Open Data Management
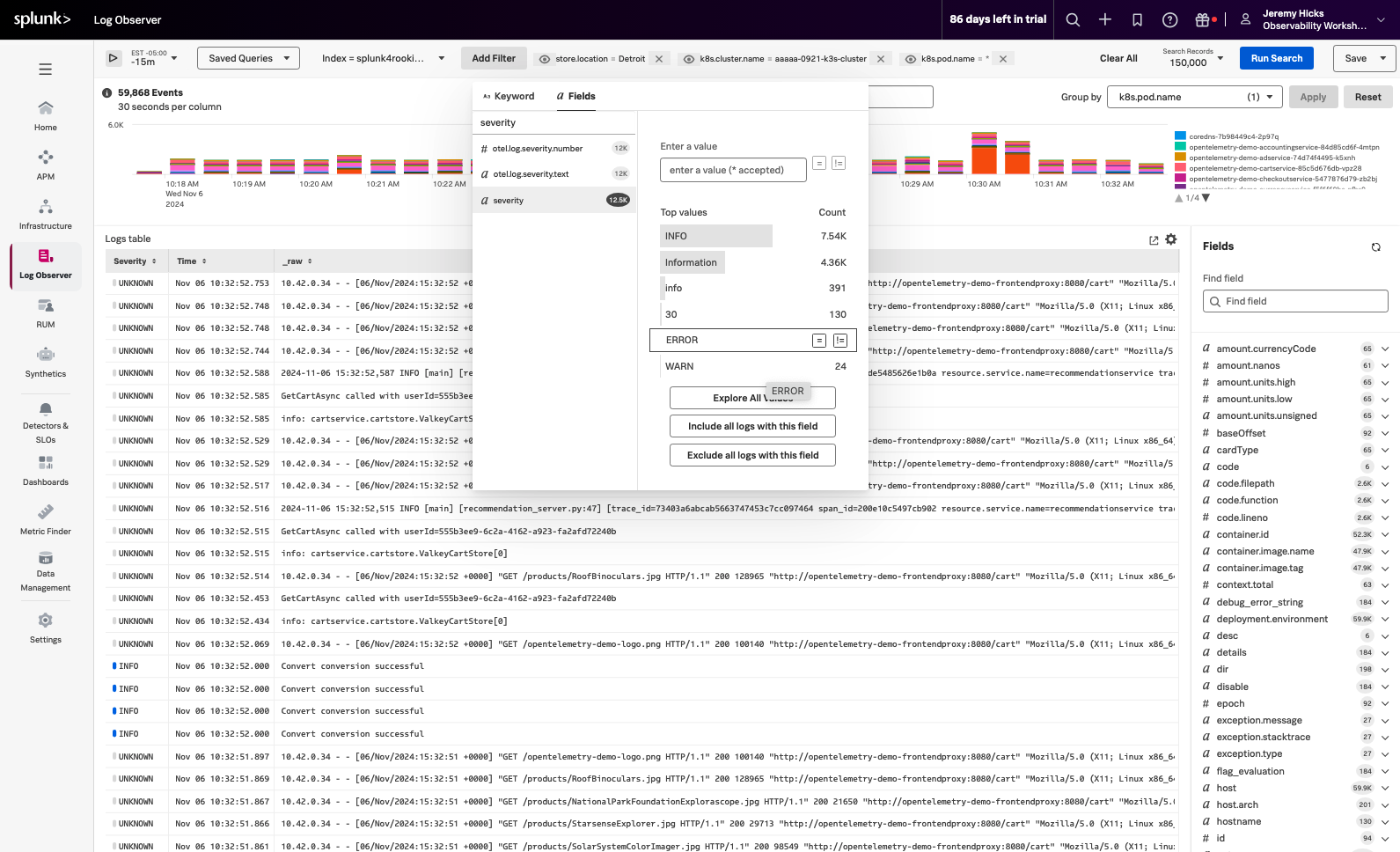Viewport: 1400px width, 852px height. [46, 572]
